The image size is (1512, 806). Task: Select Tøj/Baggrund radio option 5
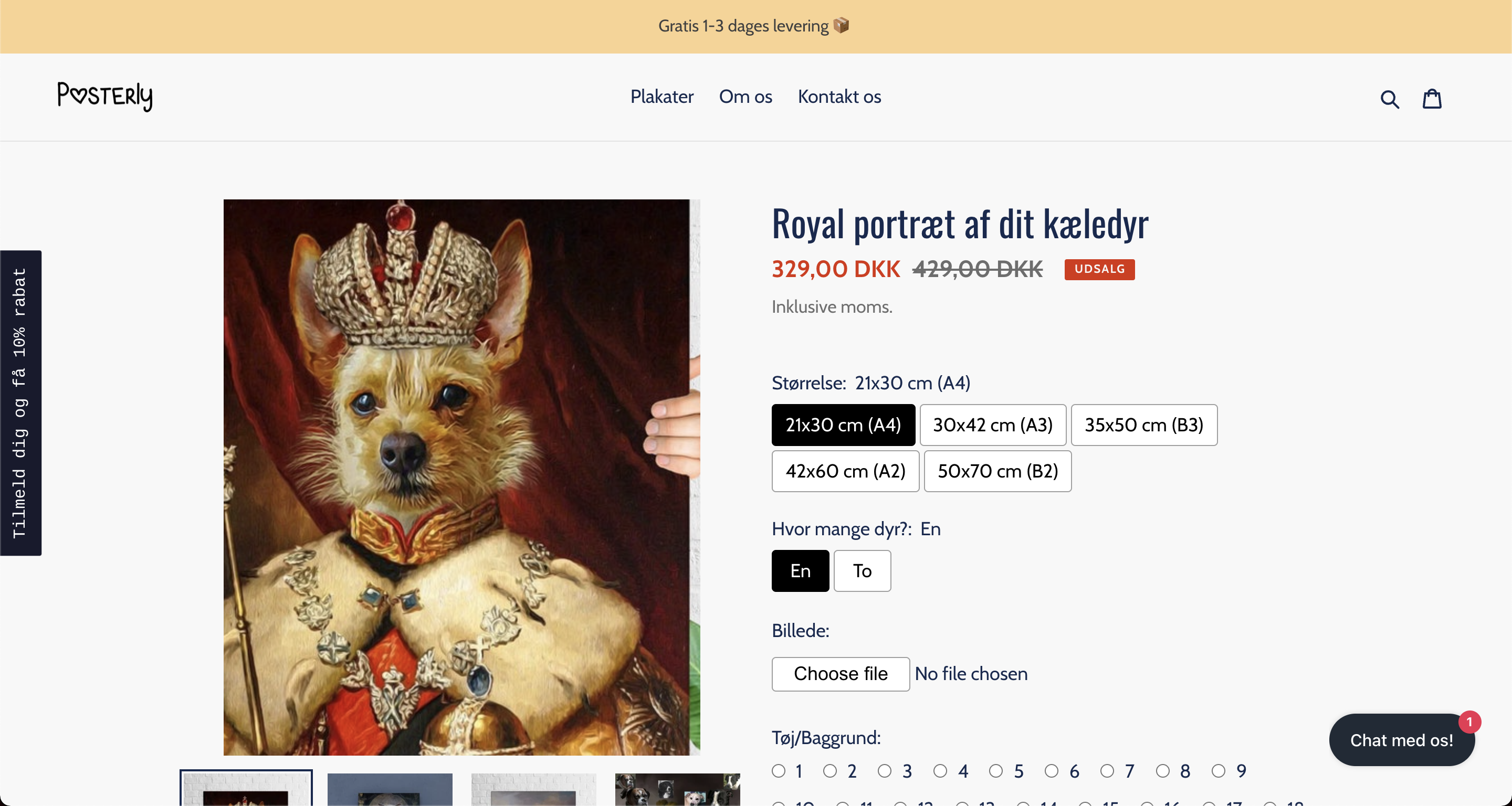pos(995,771)
